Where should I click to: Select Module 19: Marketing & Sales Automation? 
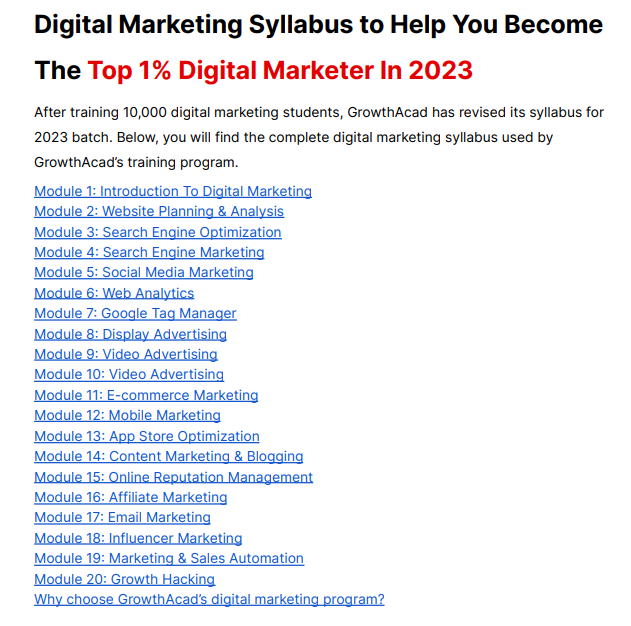169,559
